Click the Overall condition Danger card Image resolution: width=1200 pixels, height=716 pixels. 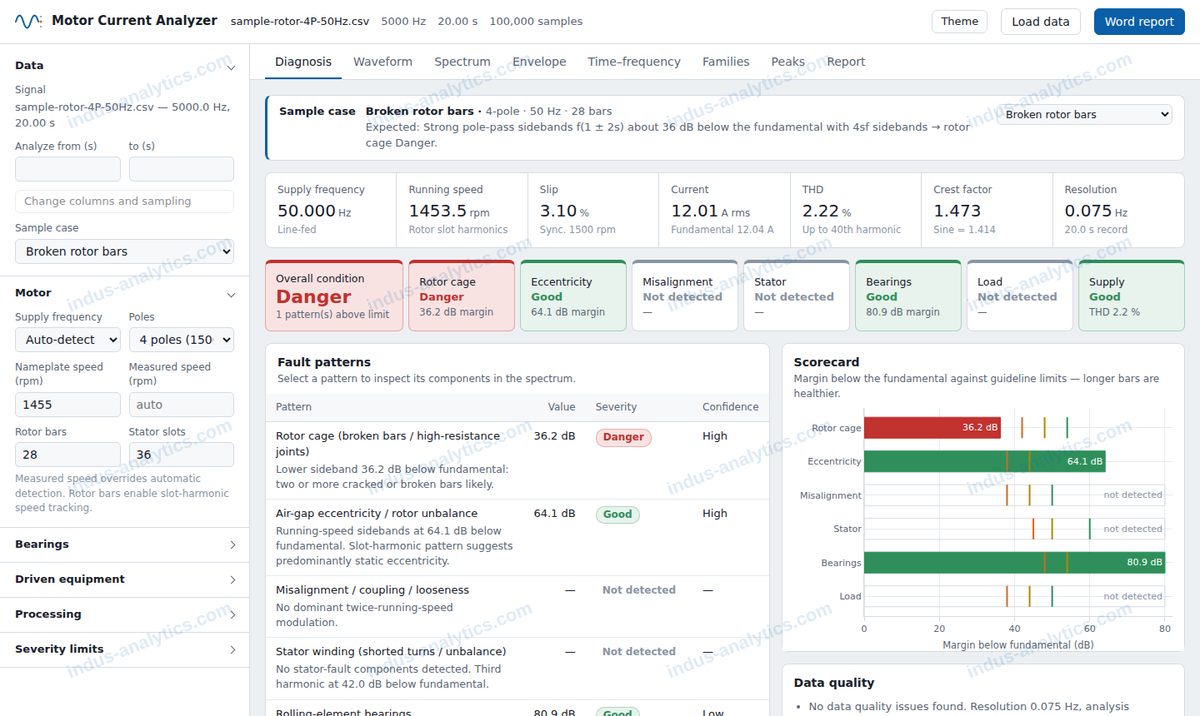coord(334,296)
